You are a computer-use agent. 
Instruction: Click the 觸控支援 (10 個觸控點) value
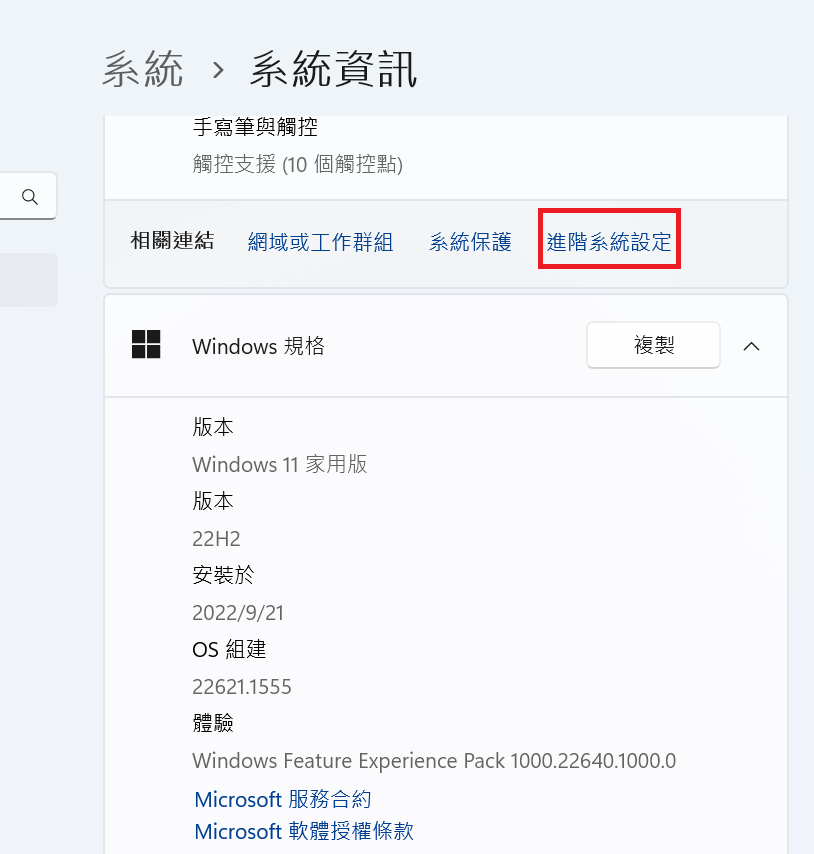297,164
